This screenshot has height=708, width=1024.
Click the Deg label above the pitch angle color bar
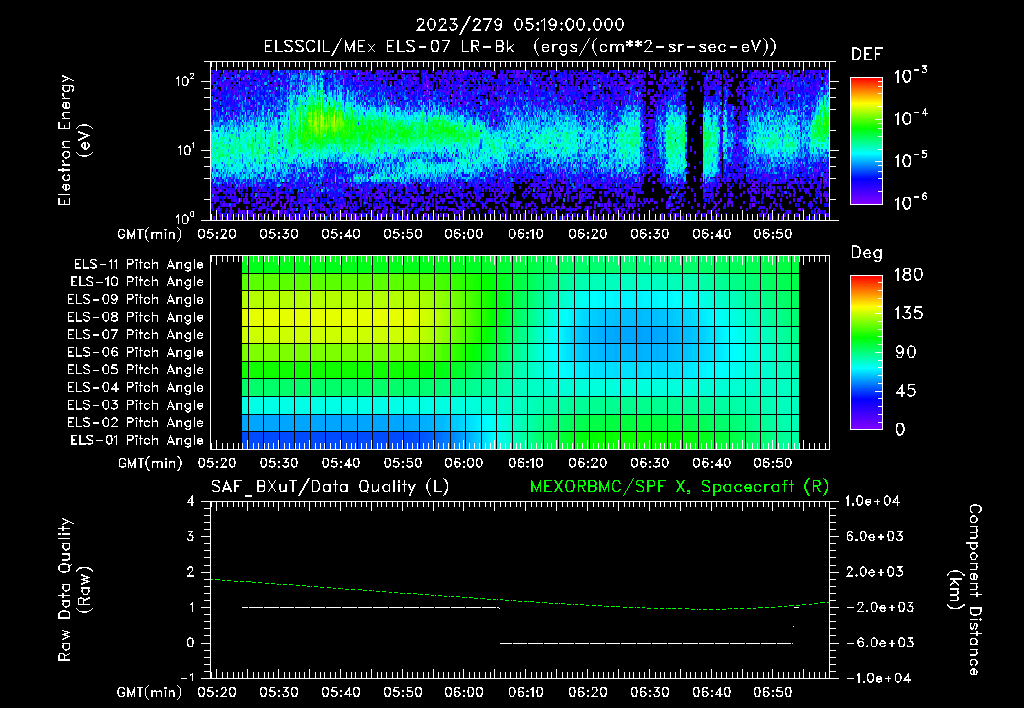click(x=867, y=253)
